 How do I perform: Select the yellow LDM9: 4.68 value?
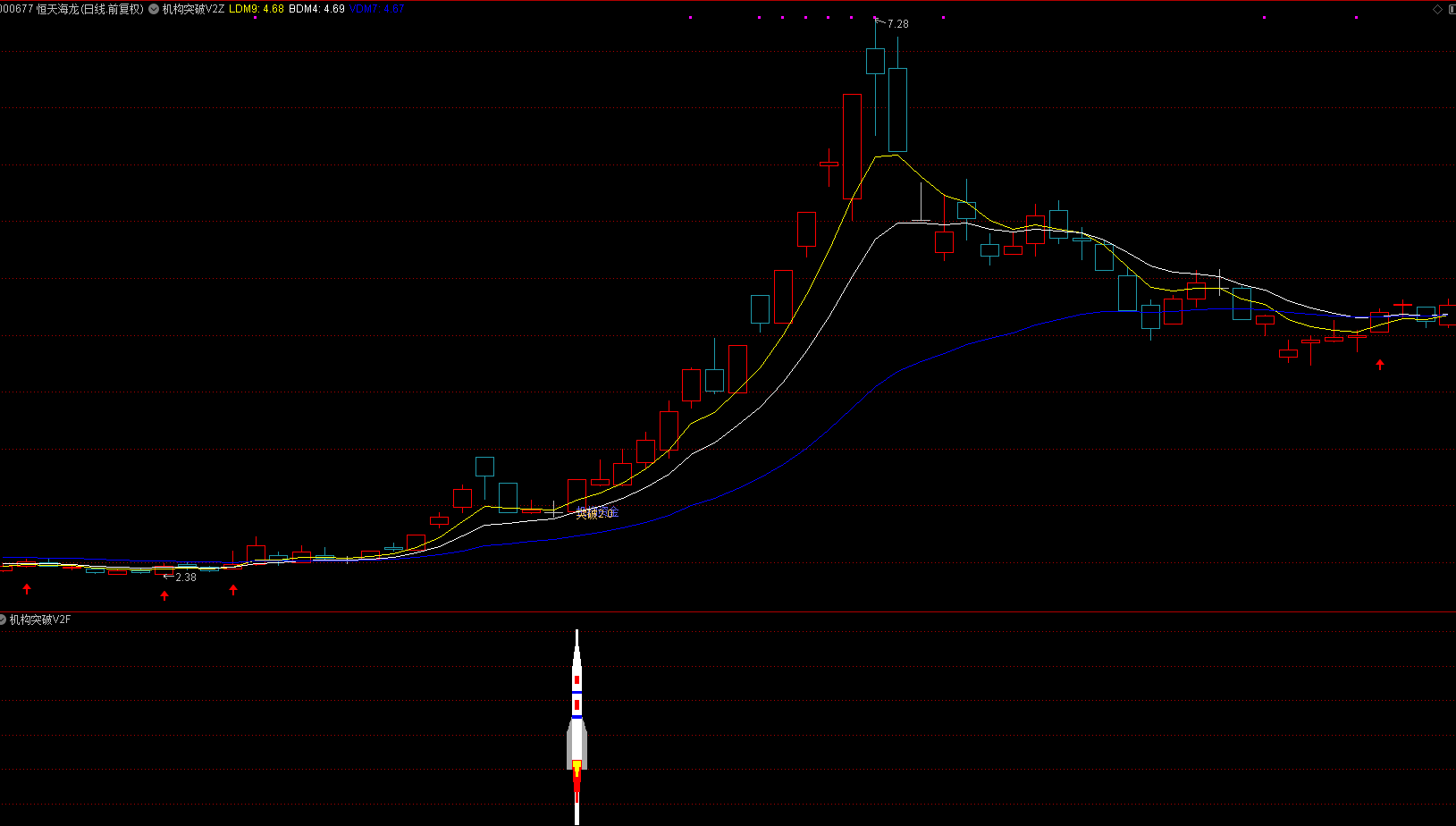click(257, 9)
